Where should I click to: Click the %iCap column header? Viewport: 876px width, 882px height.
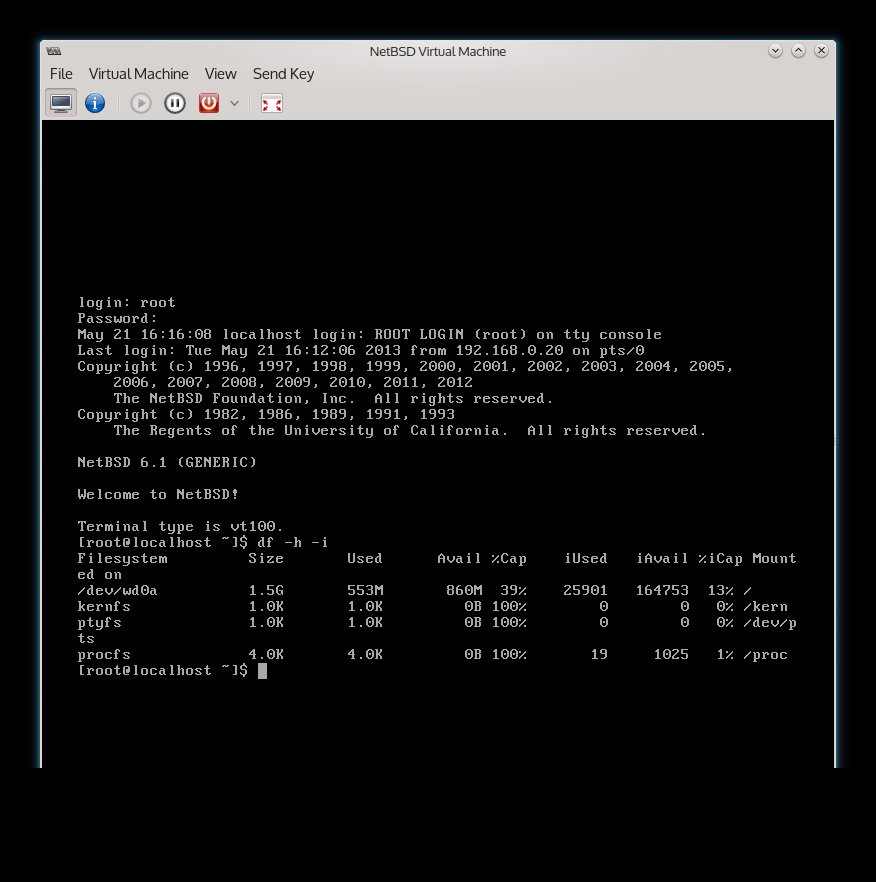click(720, 559)
